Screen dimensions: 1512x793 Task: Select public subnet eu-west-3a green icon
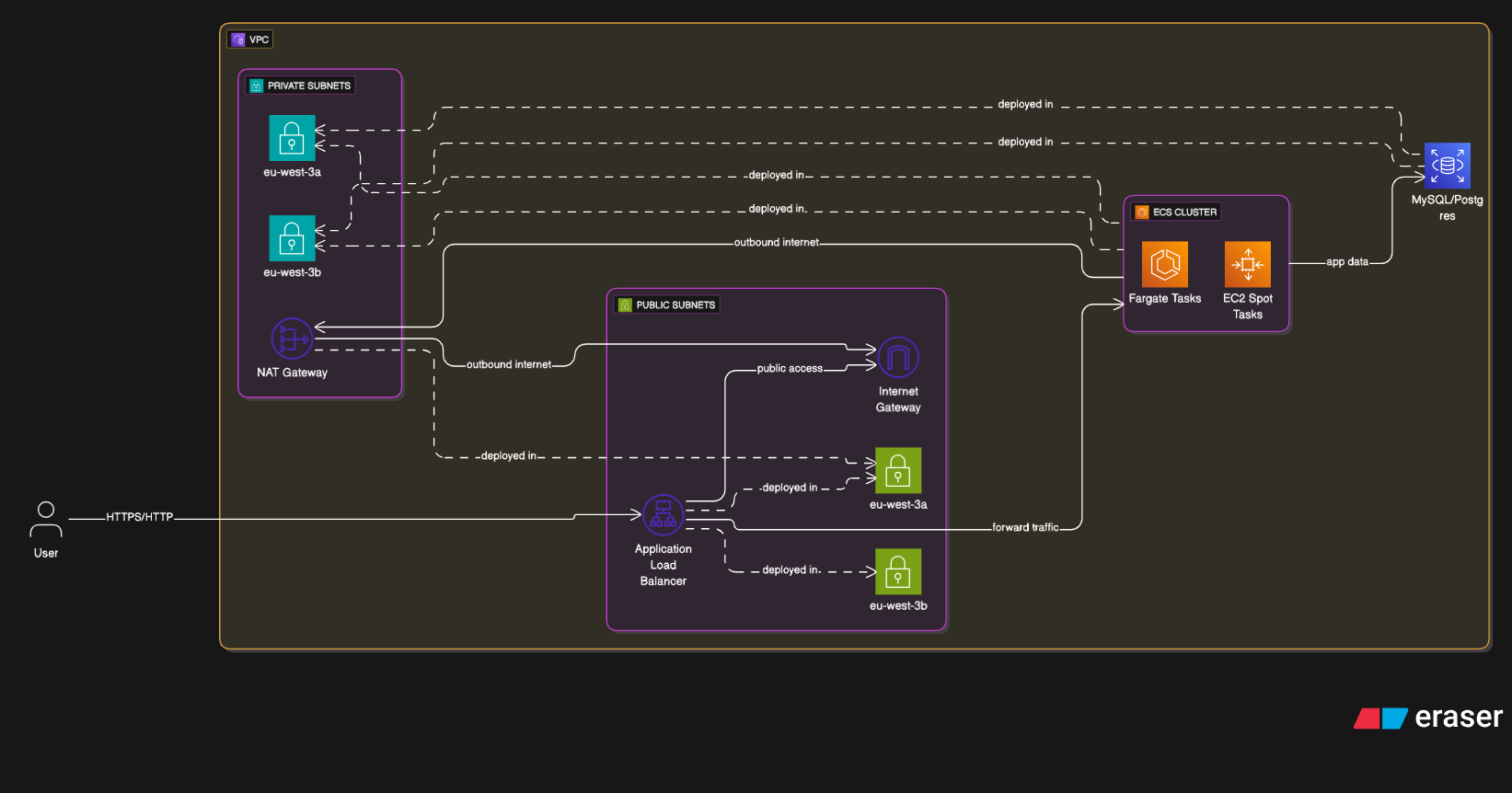(897, 471)
